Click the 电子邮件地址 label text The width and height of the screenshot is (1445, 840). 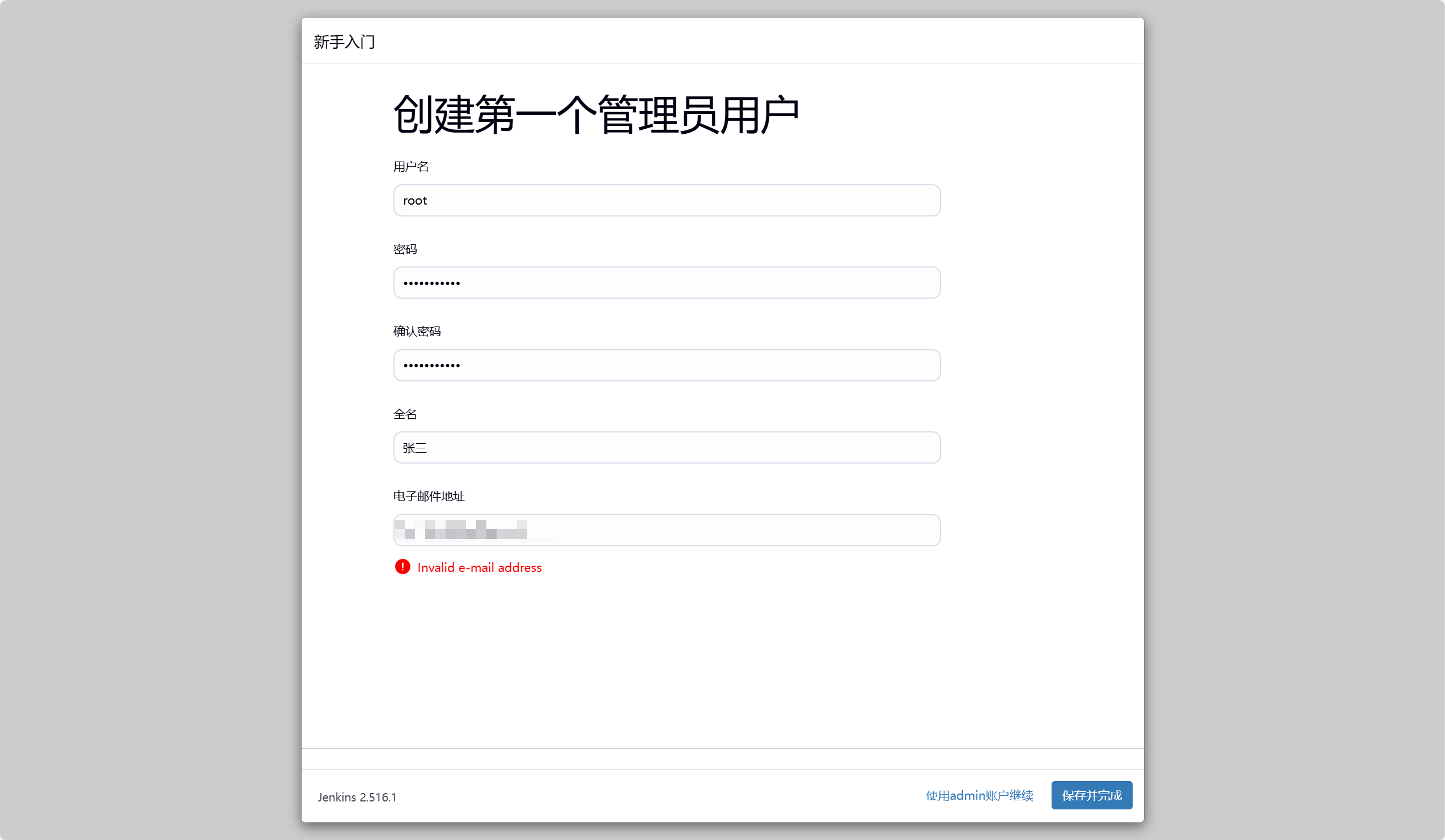coord(429,496)
